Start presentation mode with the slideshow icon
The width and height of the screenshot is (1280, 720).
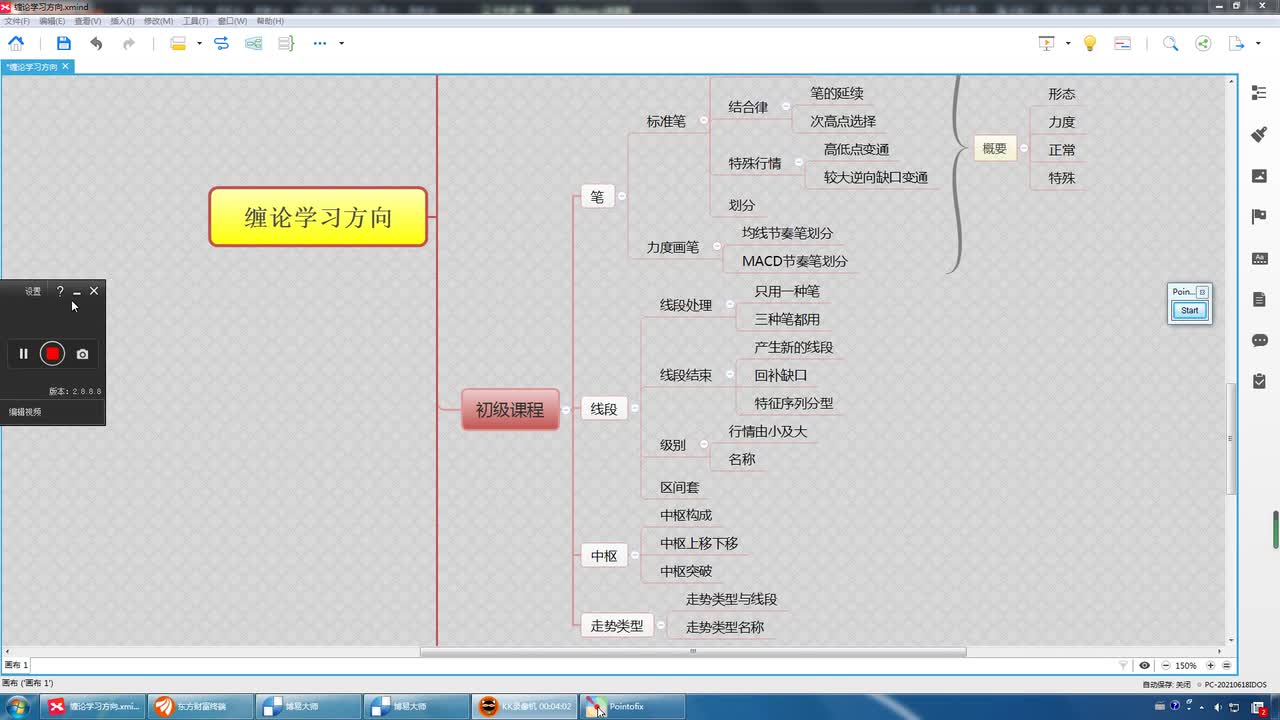coord(1047,43)
